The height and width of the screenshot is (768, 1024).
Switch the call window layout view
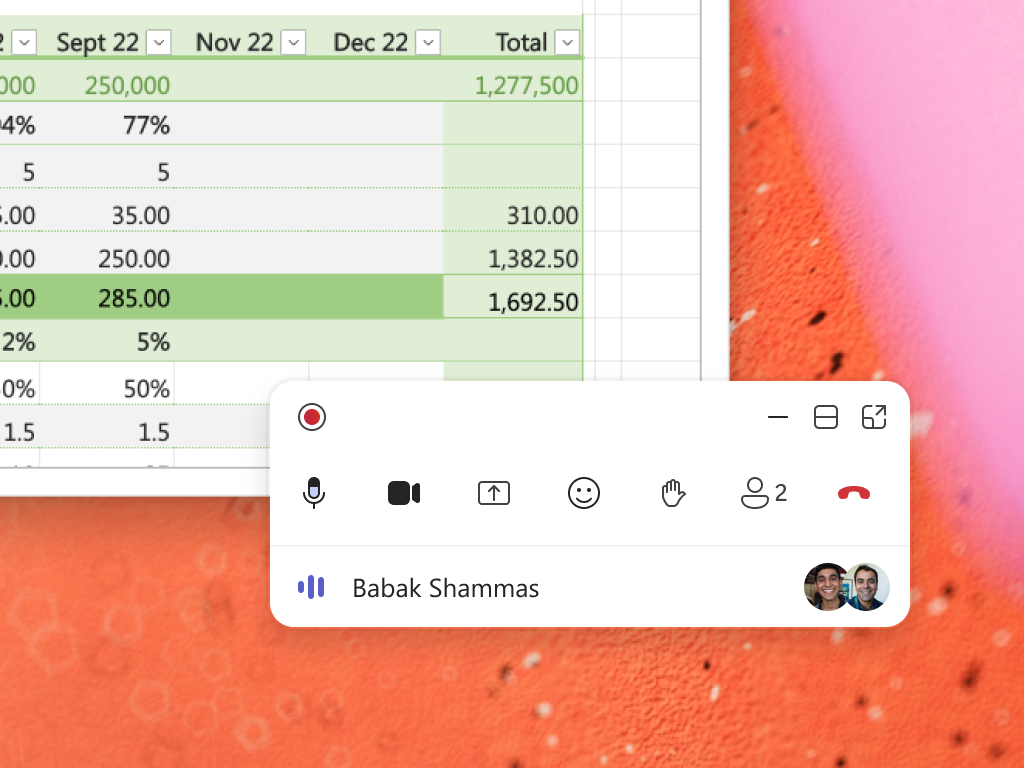[826, 417]
